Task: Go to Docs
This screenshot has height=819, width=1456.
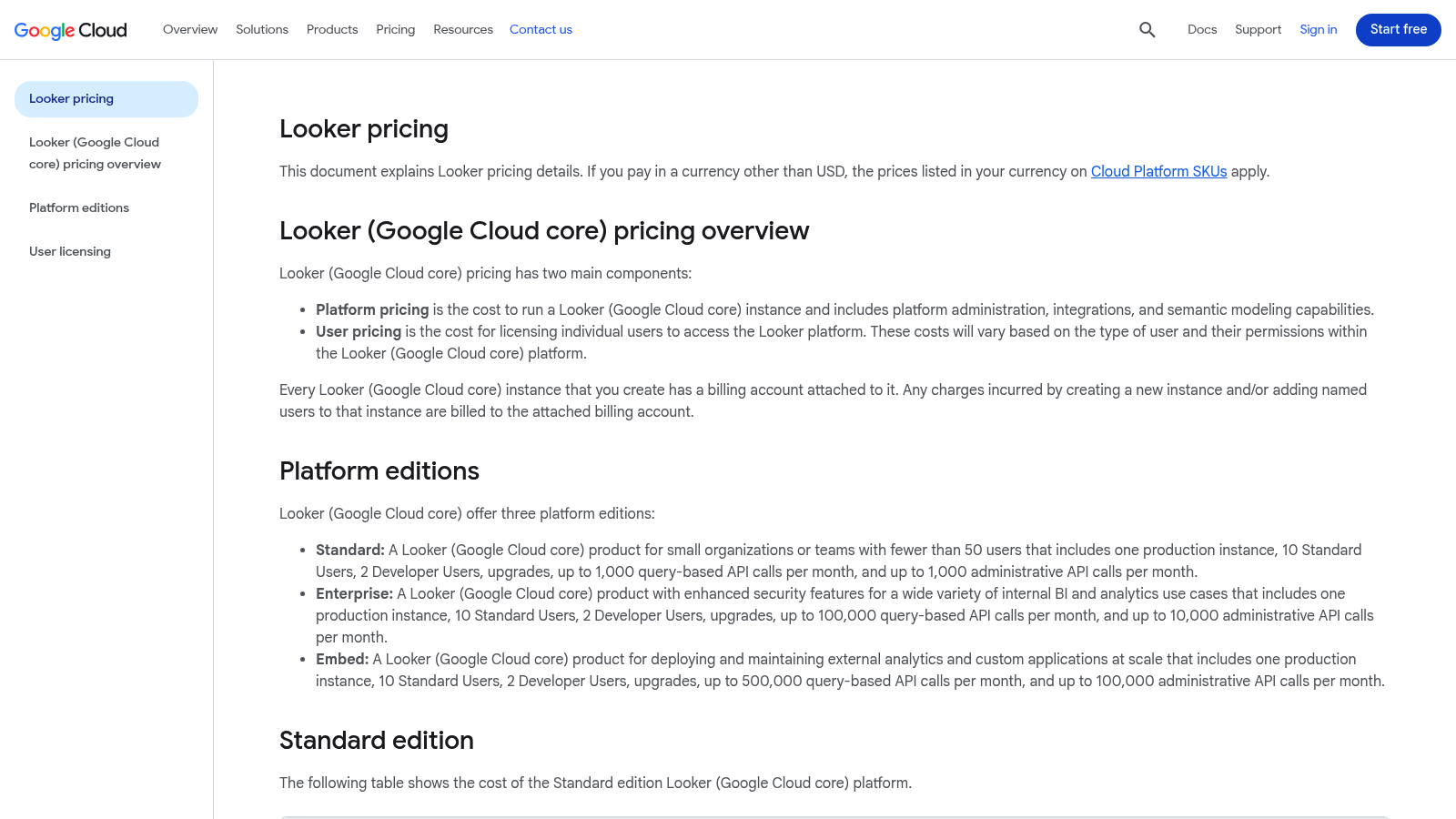Action: (1202, 30)
